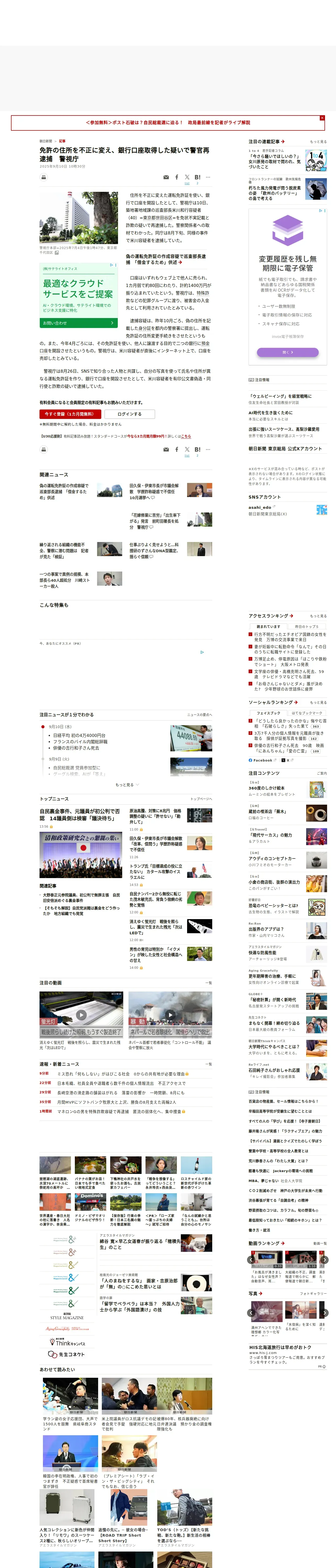The height and width of the screenshot is (1568, 336).
Task: Click お問い合わせ button on green ad
Action: coord(79,323)
